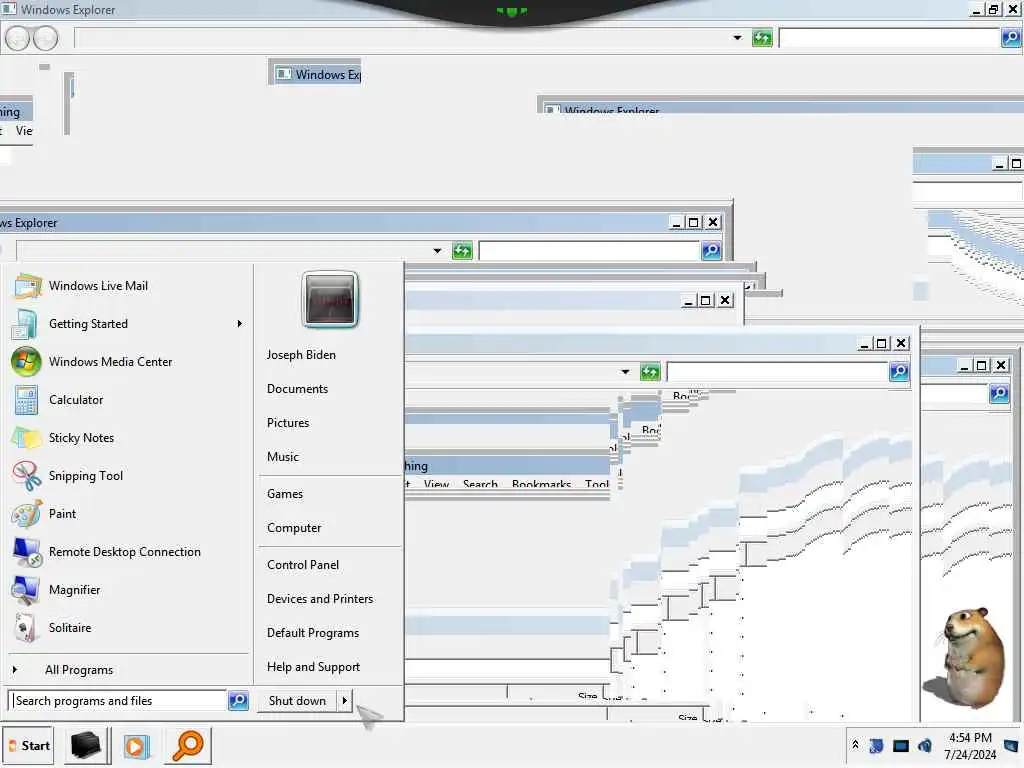Launch the Getting Started program icon

pyautogui.click(x=25, y=324)
